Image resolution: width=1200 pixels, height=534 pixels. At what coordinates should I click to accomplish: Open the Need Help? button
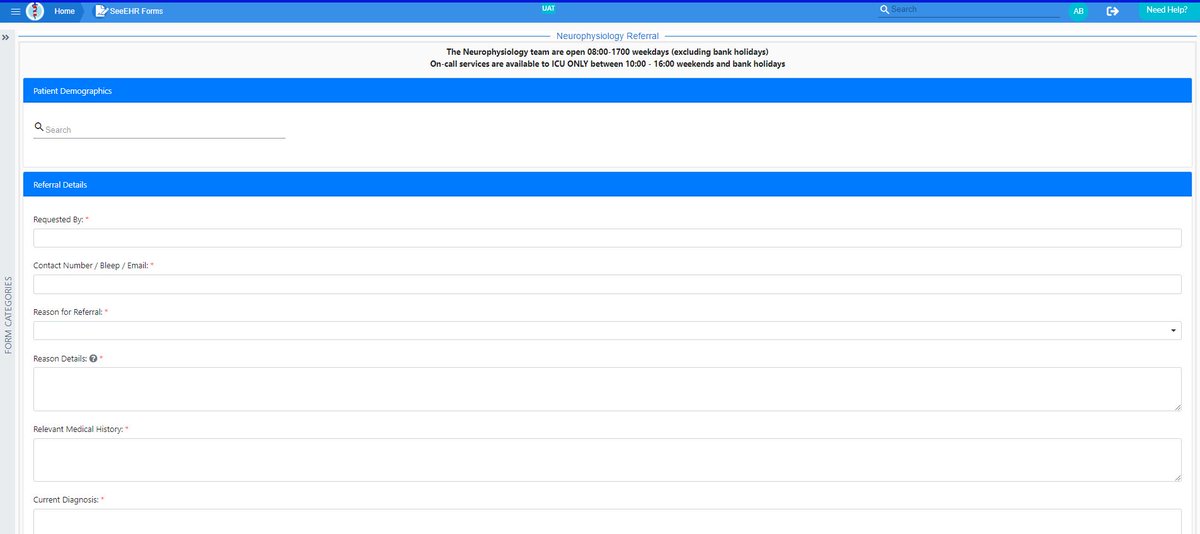tap(1167, 9)
